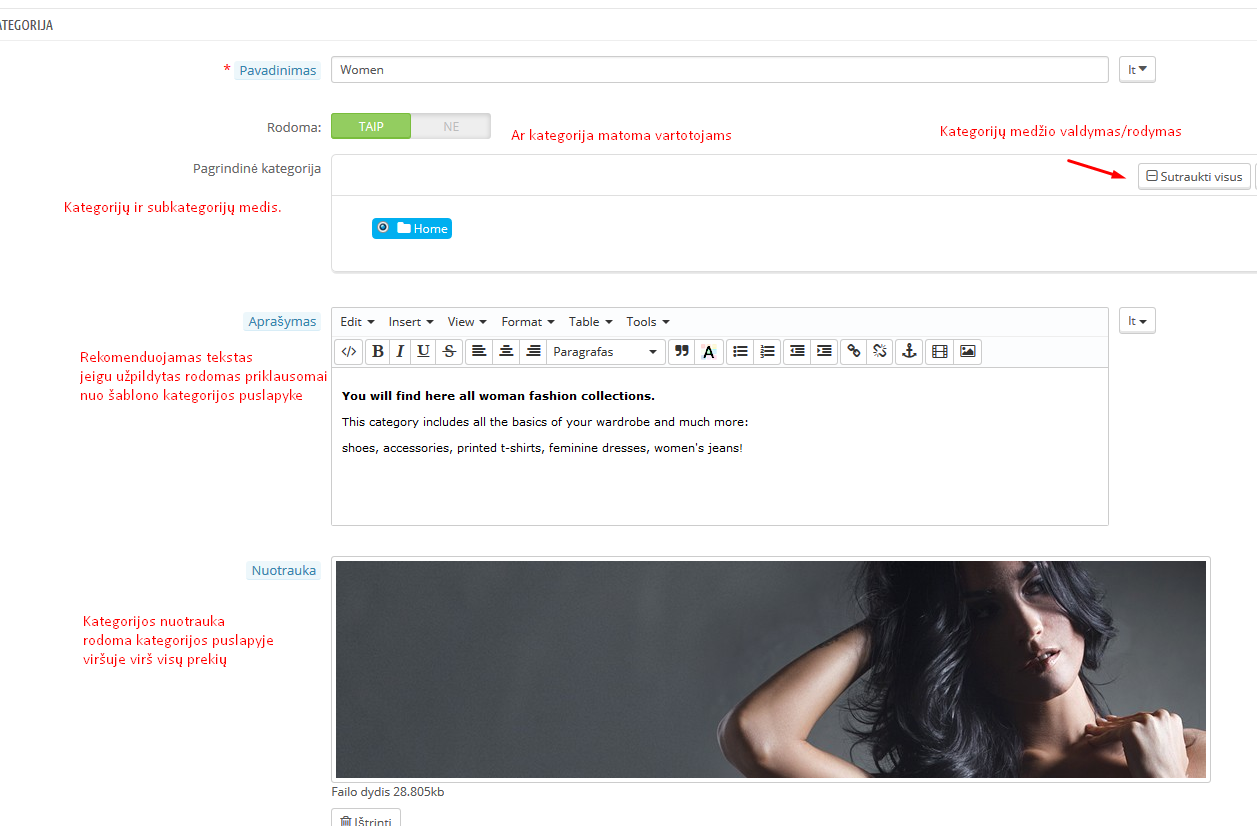Click the category image thumbnail
The width and height of the screenshot is (1257, 826).
[771, 669]
